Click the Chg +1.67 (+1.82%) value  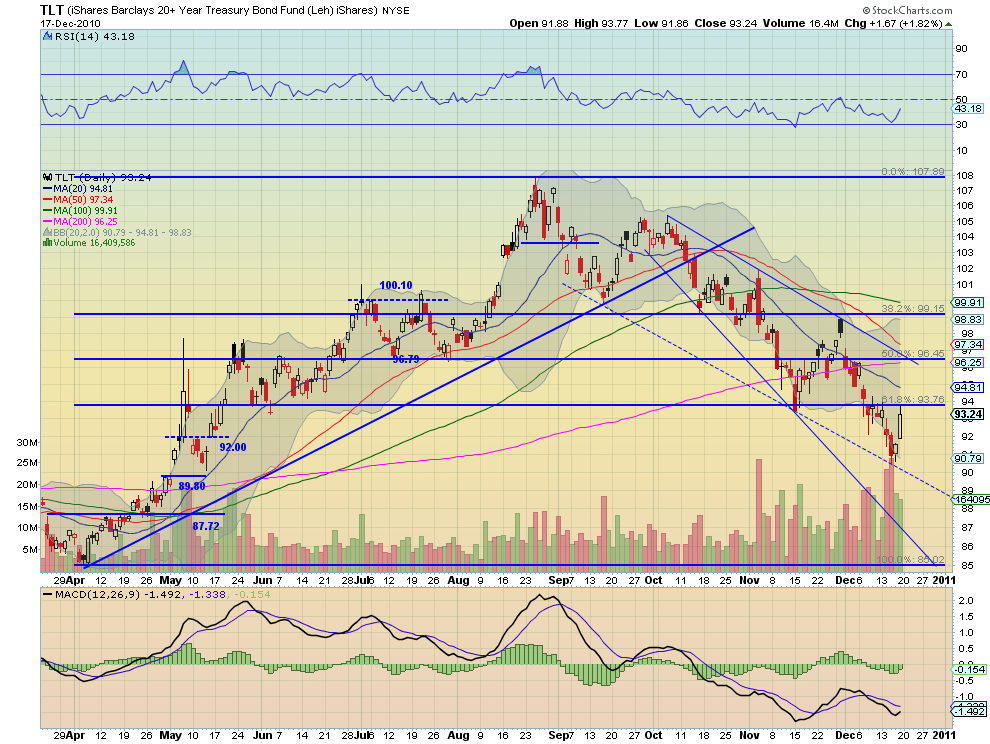click(893, 23)
